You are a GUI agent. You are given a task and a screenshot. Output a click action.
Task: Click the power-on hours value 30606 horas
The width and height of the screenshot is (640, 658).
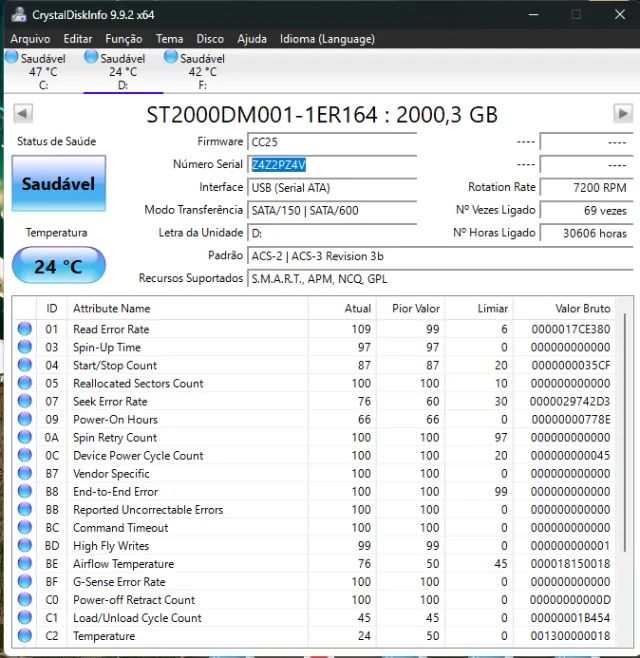pos(586,233)
